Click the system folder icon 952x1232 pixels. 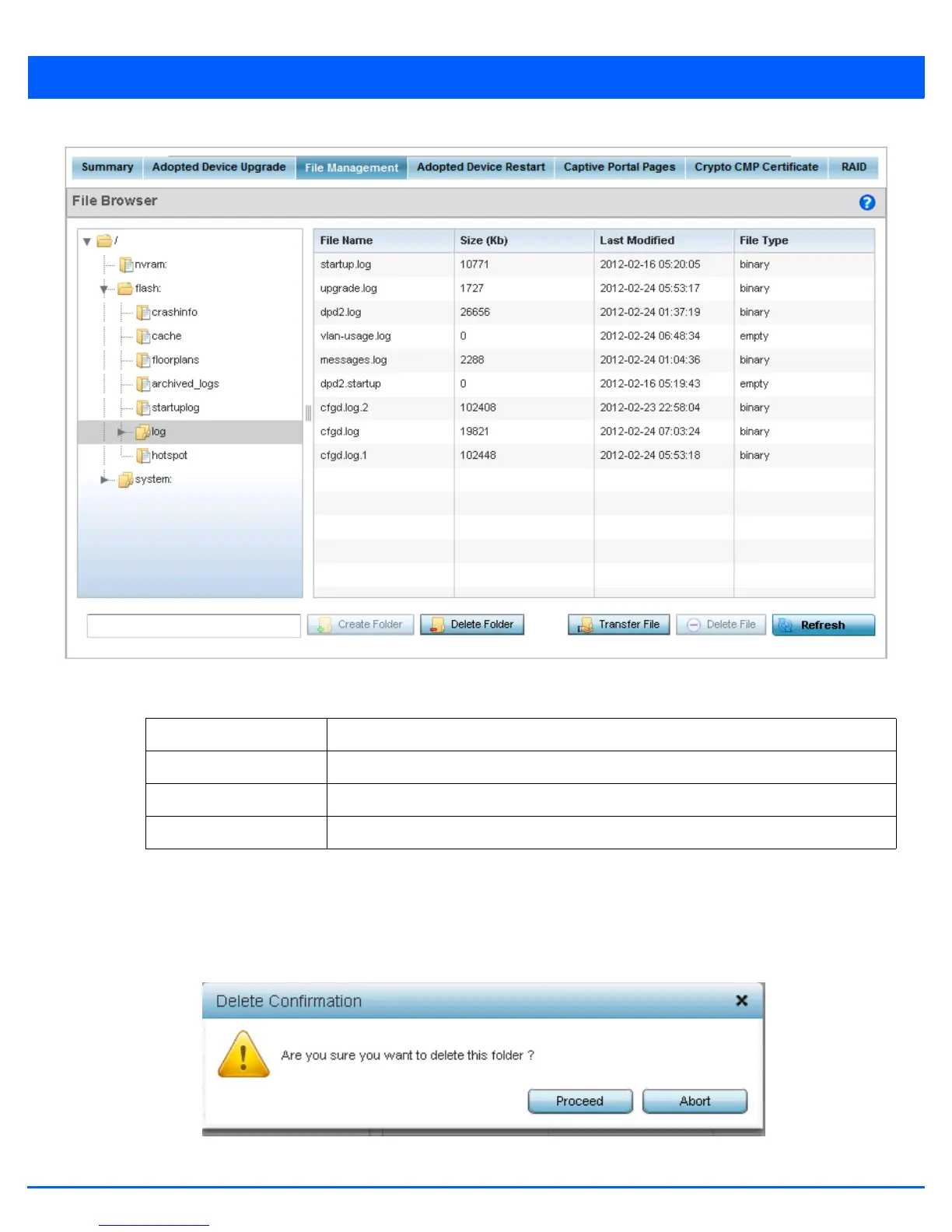point(125,480)
